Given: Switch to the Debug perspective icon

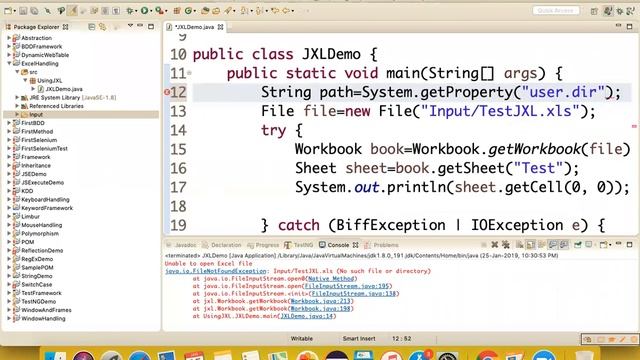Looking at the screenshot, I should coord(620,11).
